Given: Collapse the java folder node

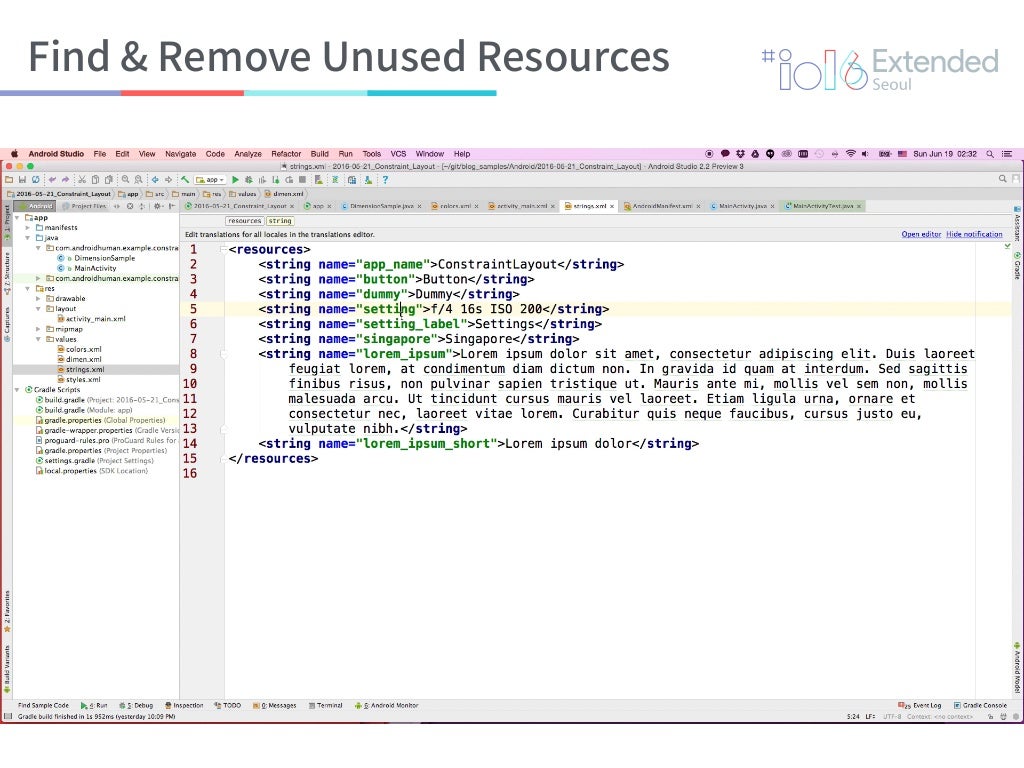Looking at the screenshot, I should coord(27,238).
